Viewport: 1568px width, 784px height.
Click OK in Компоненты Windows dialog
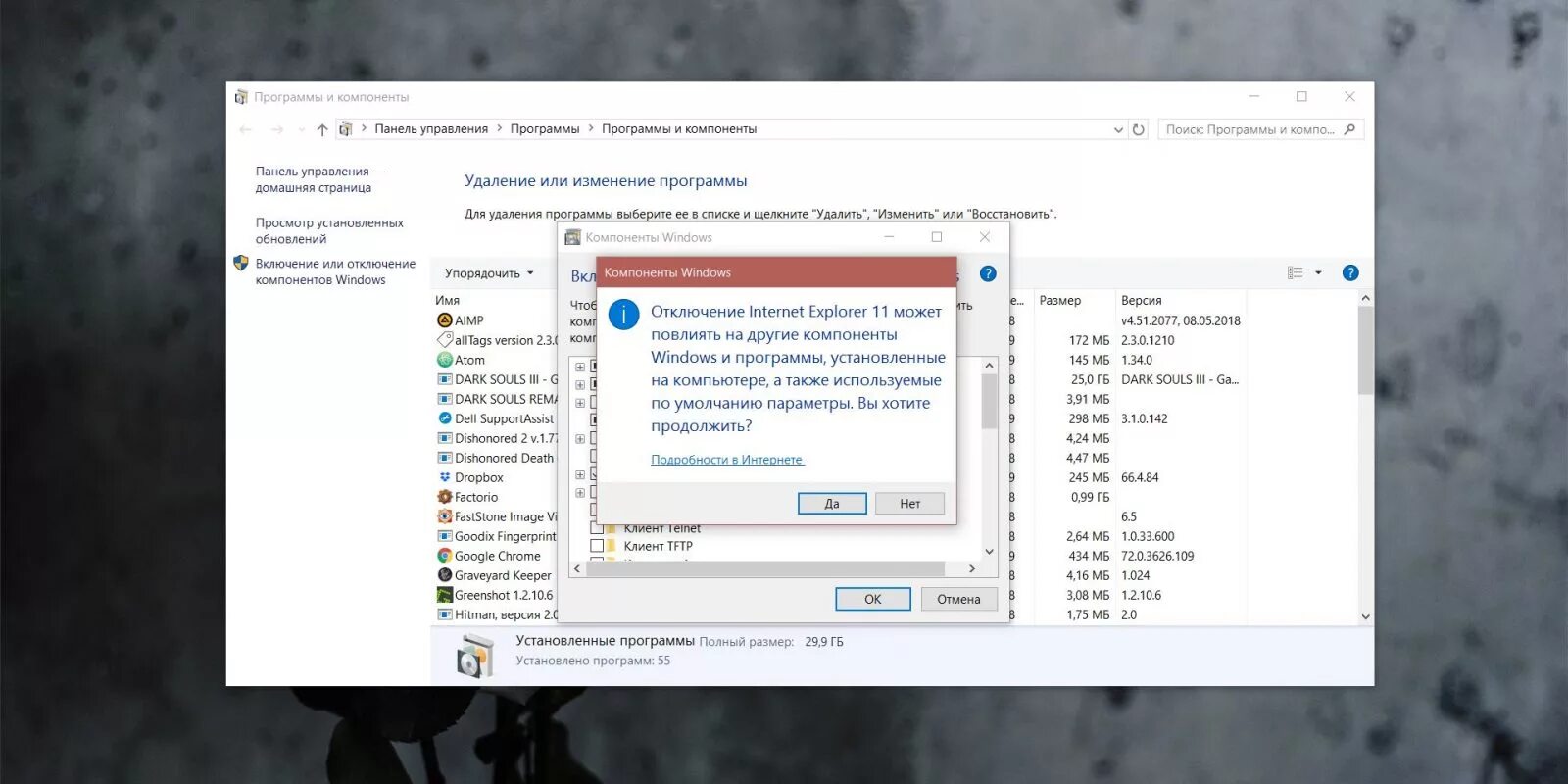(873, 599)
